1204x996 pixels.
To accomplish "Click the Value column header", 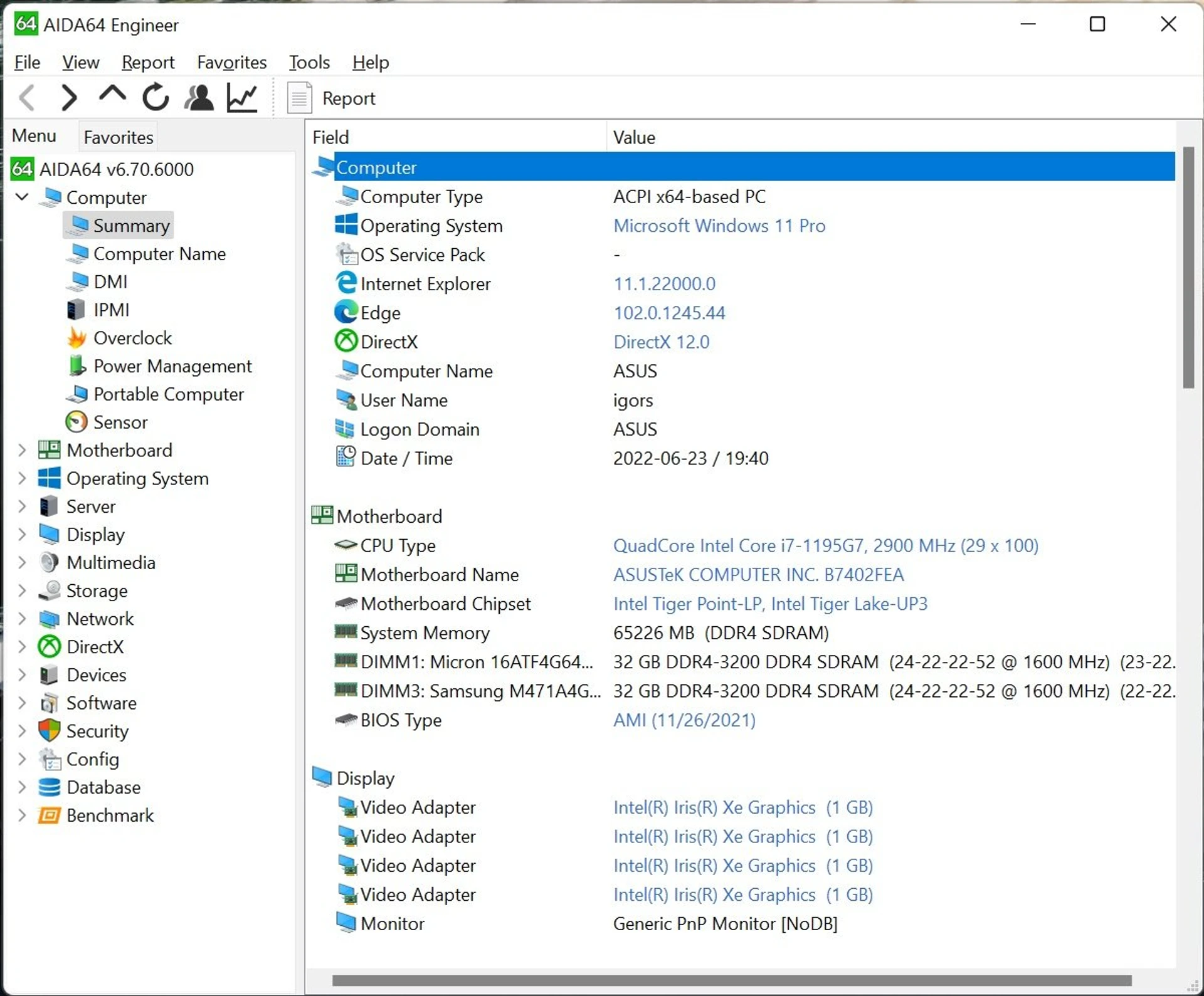I will (x=892, y=137).
